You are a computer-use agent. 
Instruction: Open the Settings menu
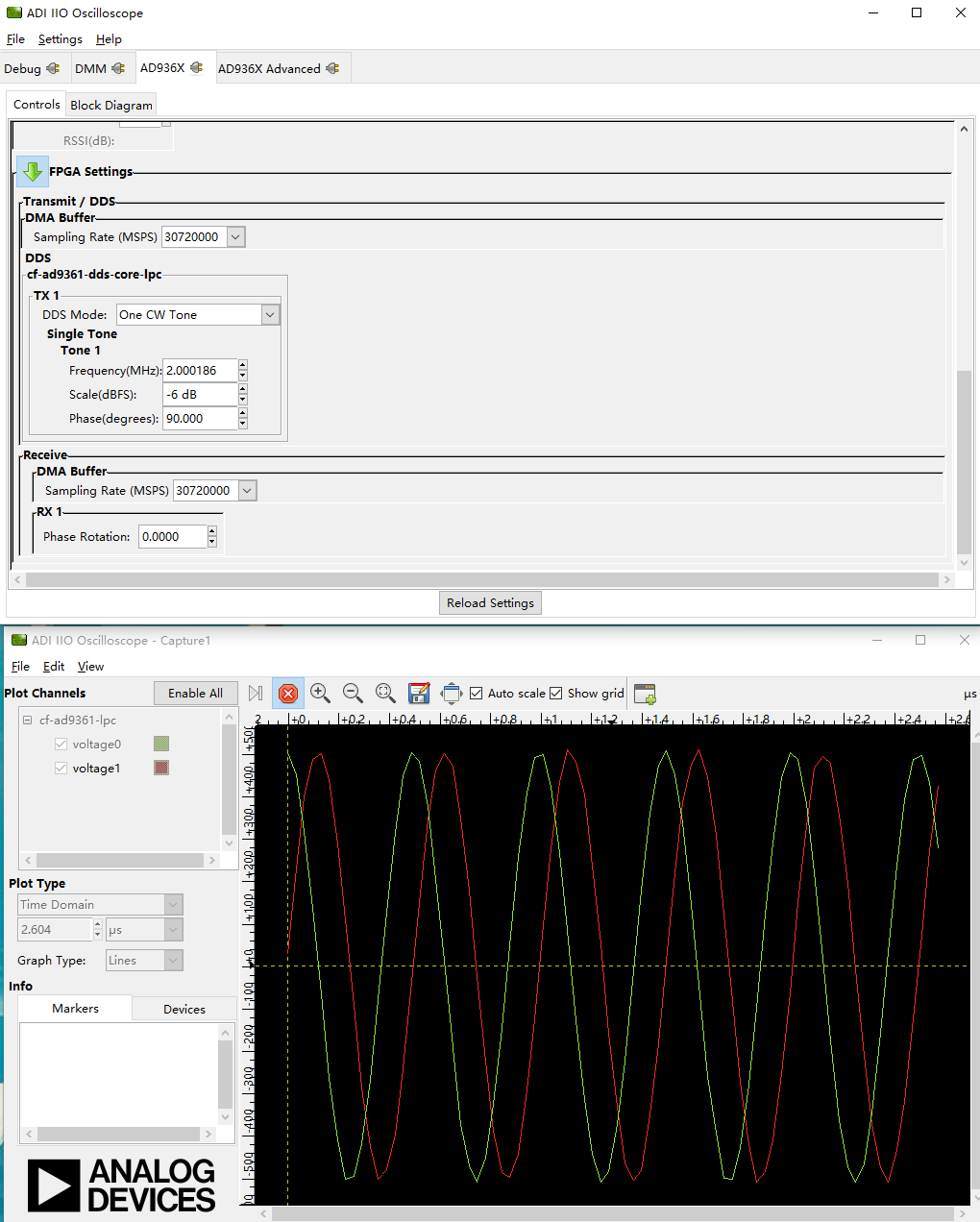[60, 39]
